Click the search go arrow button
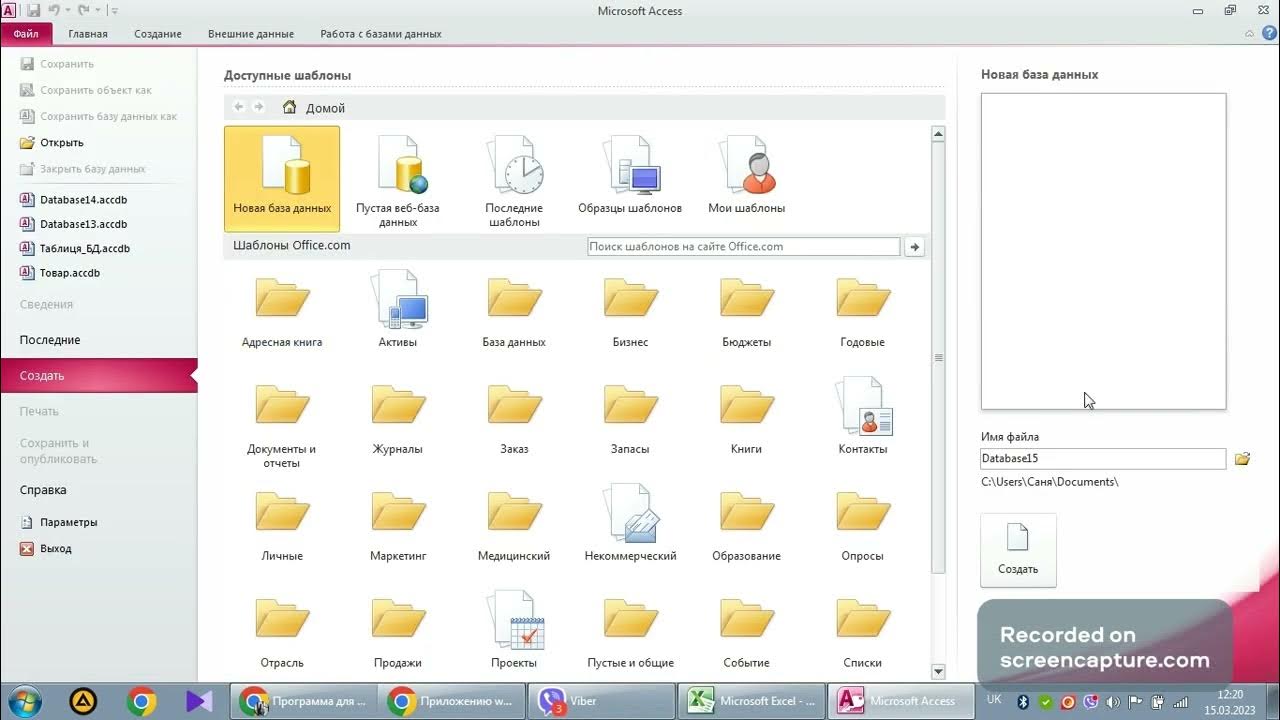The image size is (1280, 720). [914, 247]
